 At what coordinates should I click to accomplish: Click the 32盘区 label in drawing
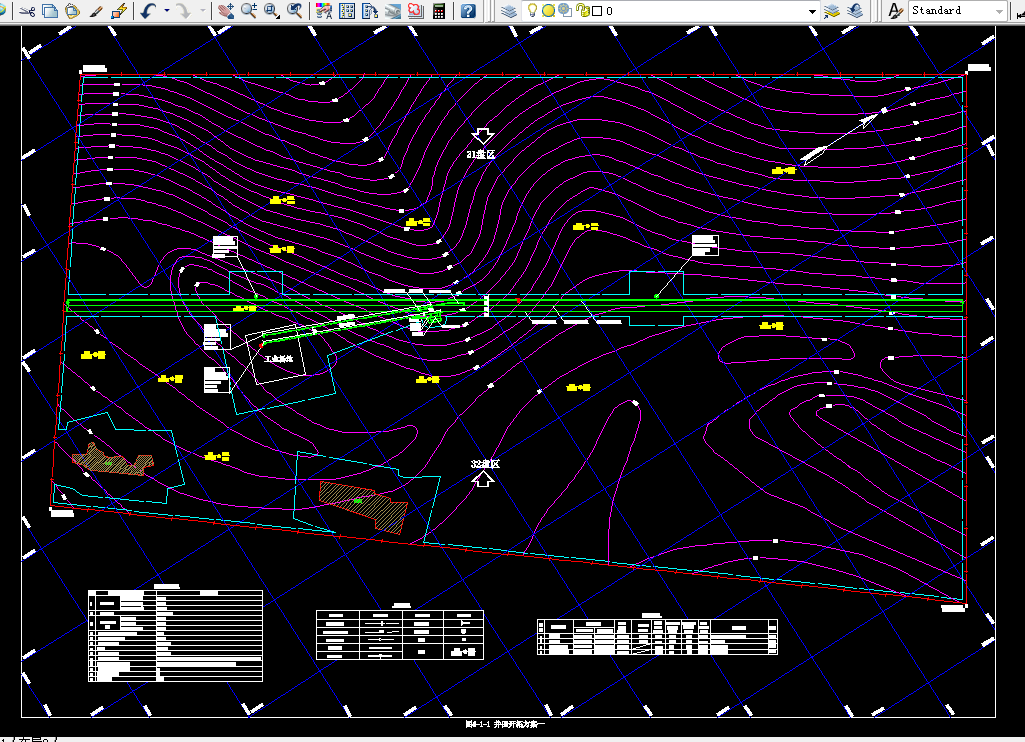tap(485, 464)
